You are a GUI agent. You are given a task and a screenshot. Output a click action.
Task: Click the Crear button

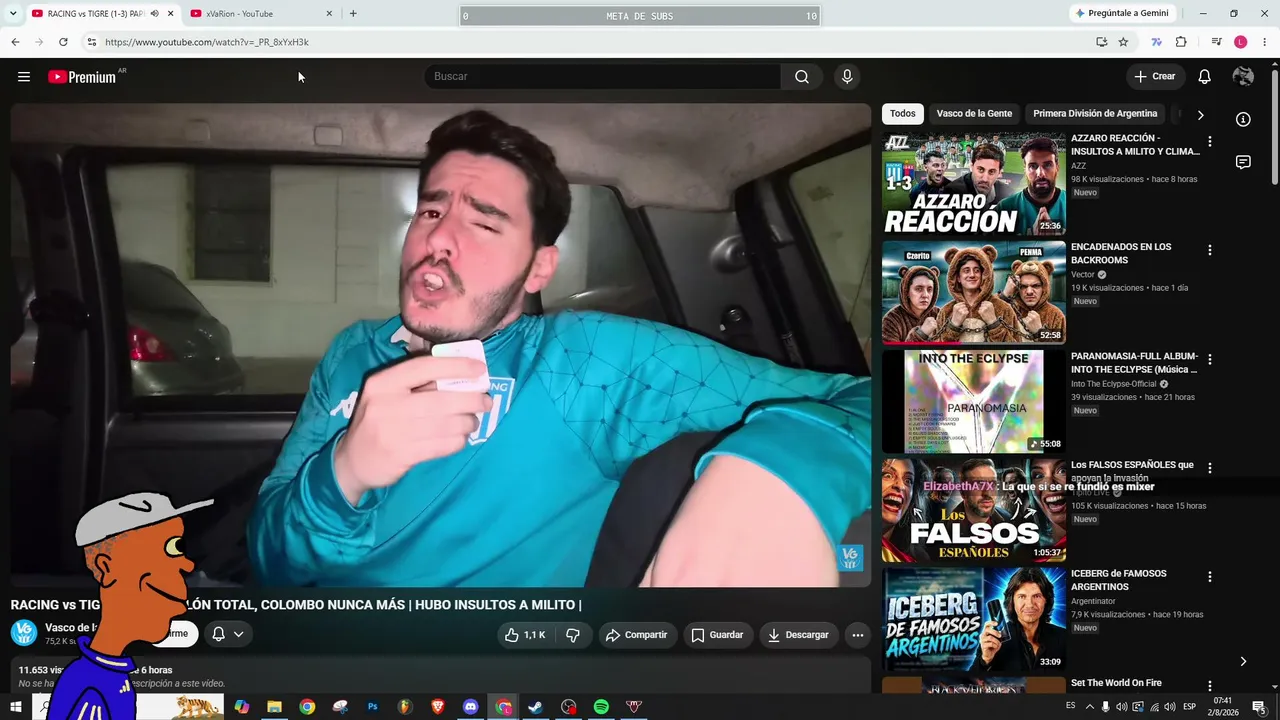click(1155, 77)
